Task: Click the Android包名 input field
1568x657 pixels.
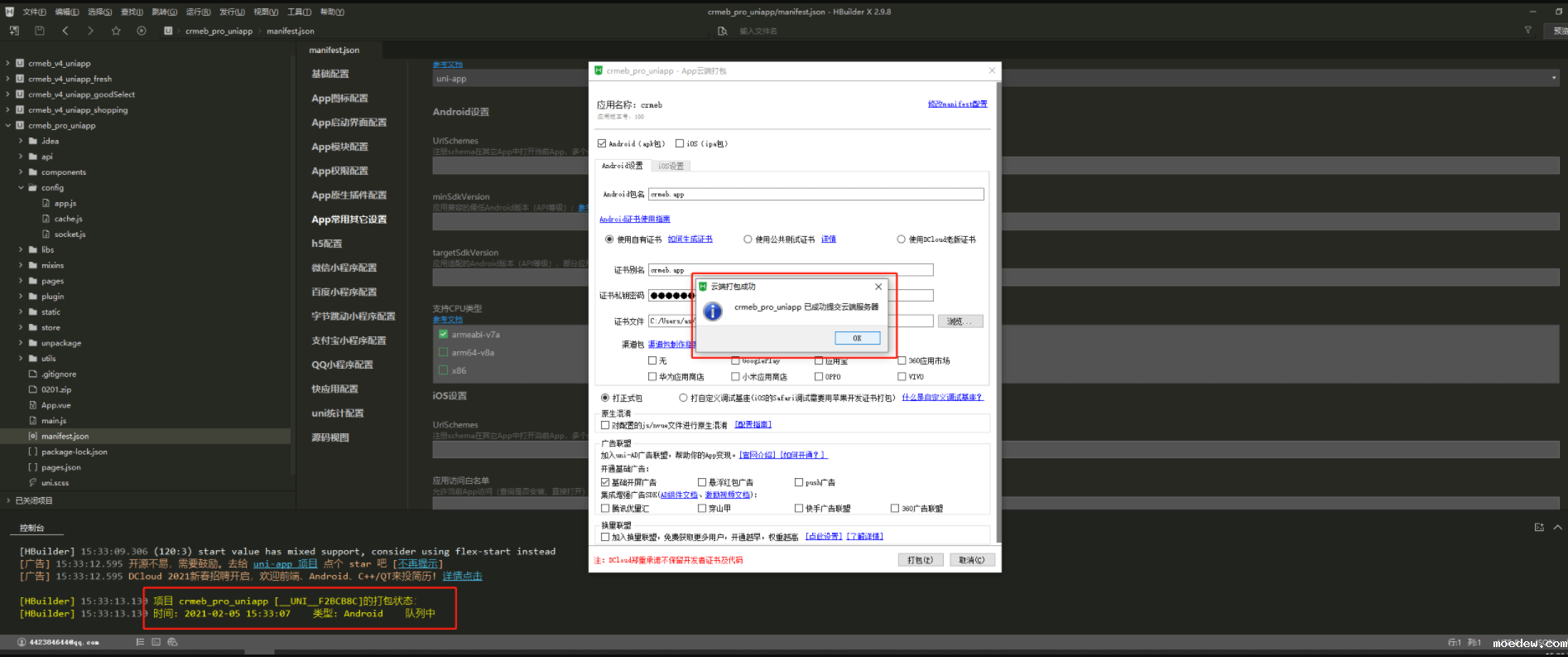Action: (815, 195)
